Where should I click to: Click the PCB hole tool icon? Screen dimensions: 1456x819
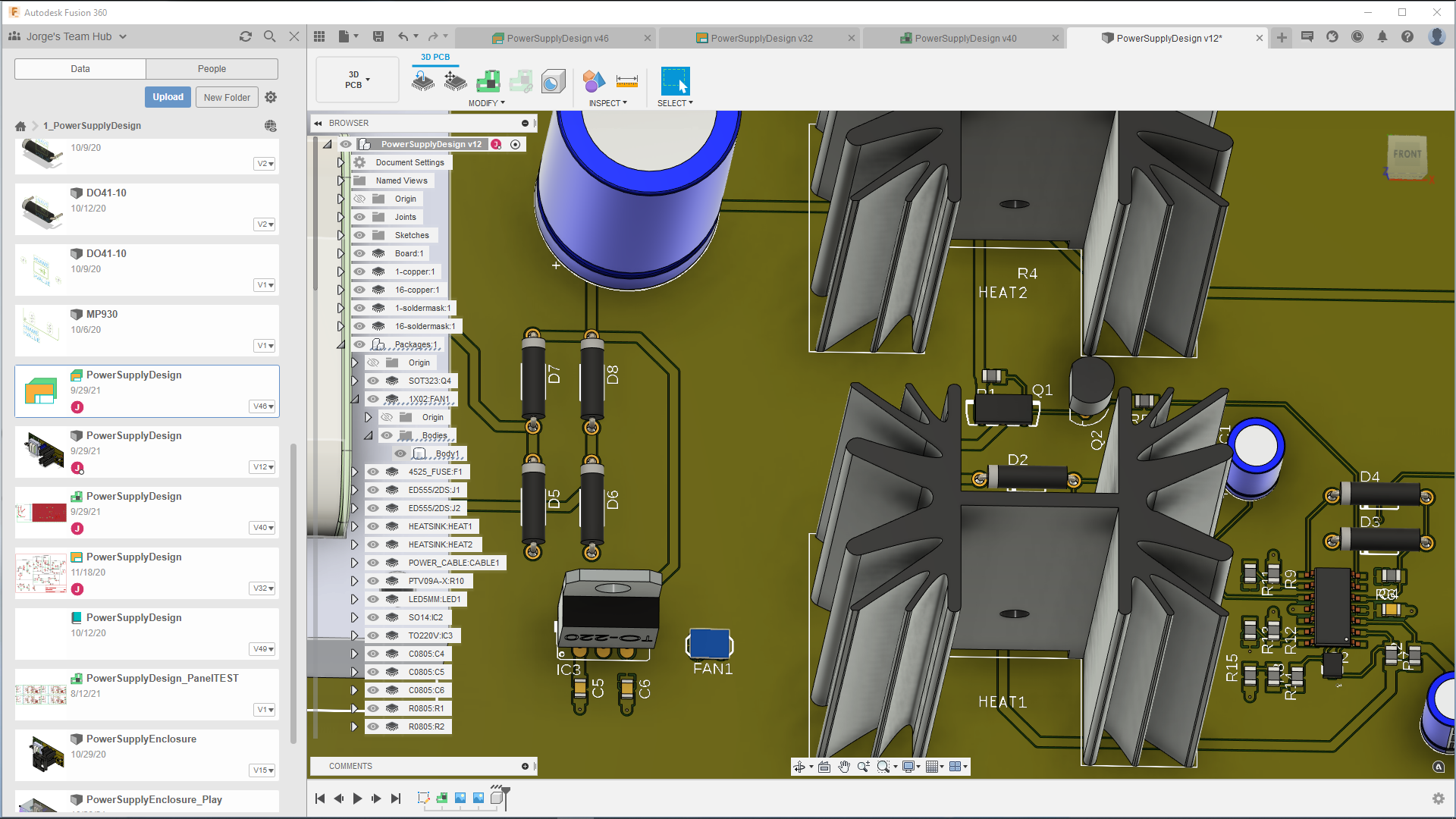click(x=554, y=80)
